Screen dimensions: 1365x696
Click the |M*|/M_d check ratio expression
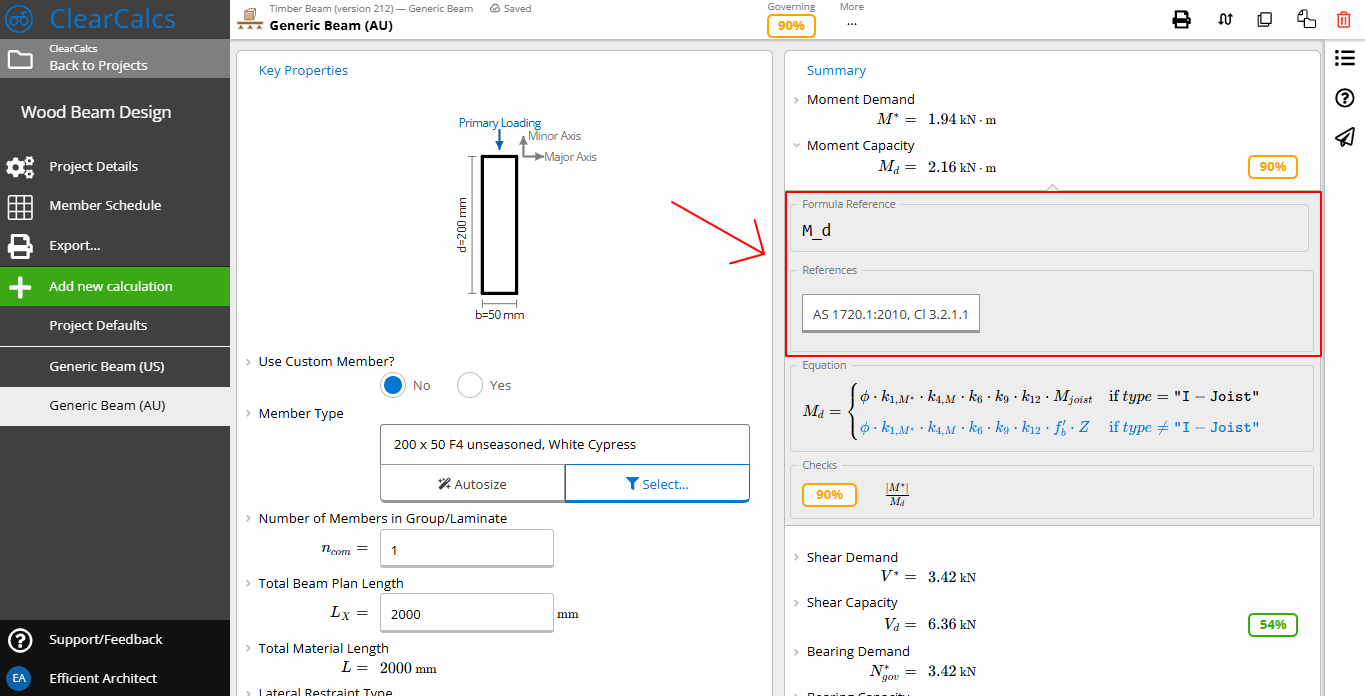coord(897,495)
